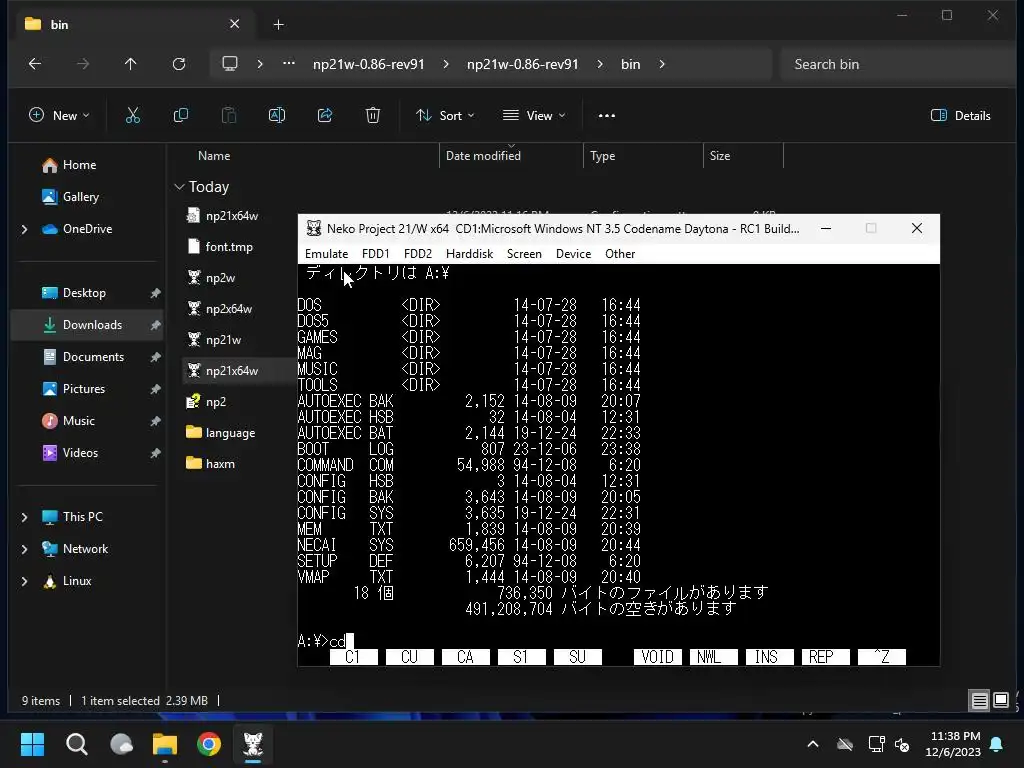Open the Device menu
Screen dimensions: 1024x768
[x=573, y=254]
